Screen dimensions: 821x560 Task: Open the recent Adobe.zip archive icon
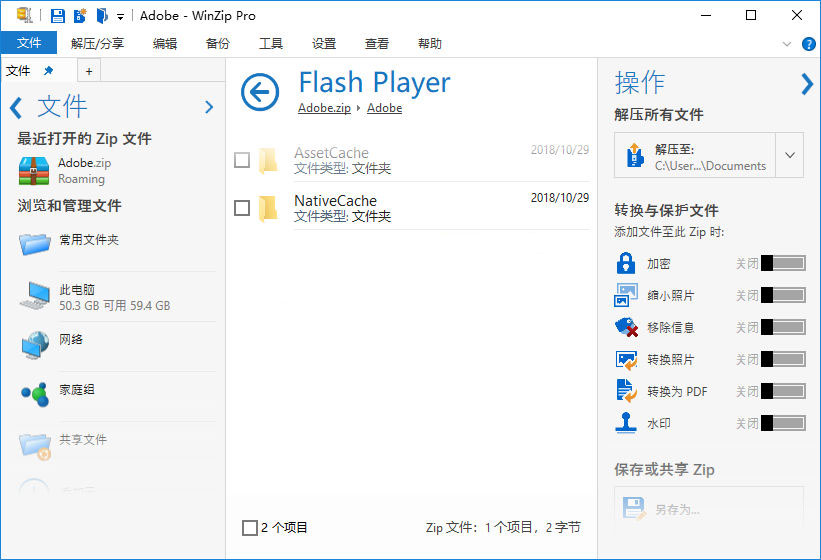point(34,171)
